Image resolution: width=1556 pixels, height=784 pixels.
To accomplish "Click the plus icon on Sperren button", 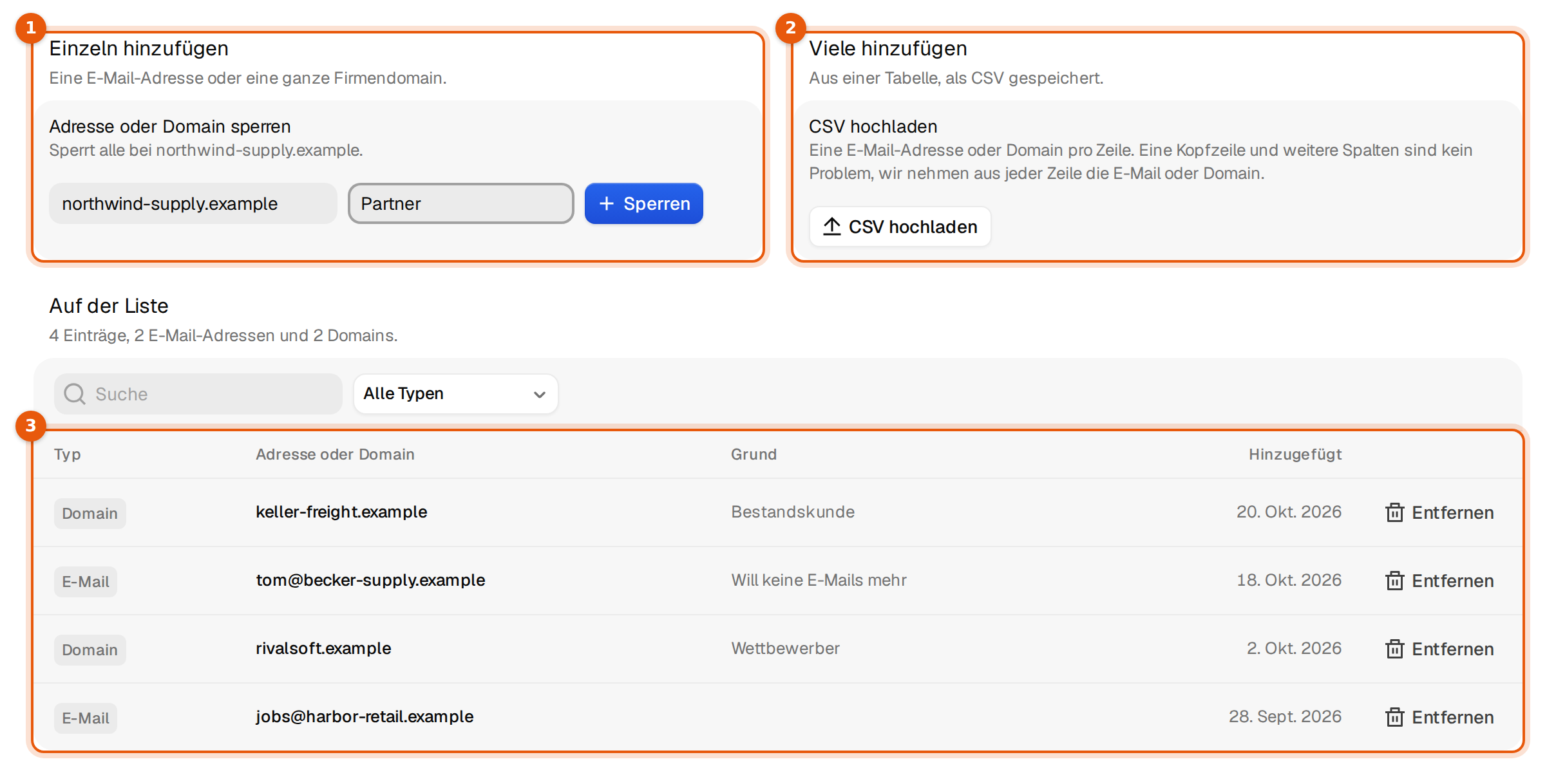I will tap(606, 203).
